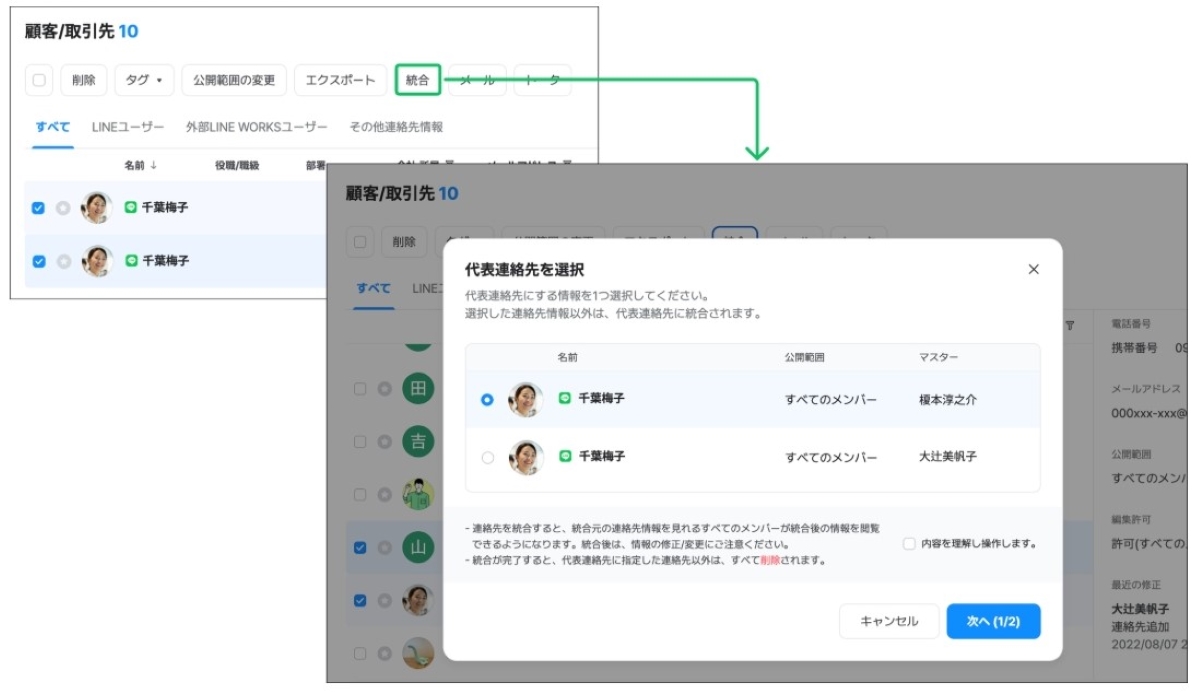Screen dimensions: 1200x692
Task: Click the first 千葉梅子 avatar in the top window
Action: click(x=97, y=207)
